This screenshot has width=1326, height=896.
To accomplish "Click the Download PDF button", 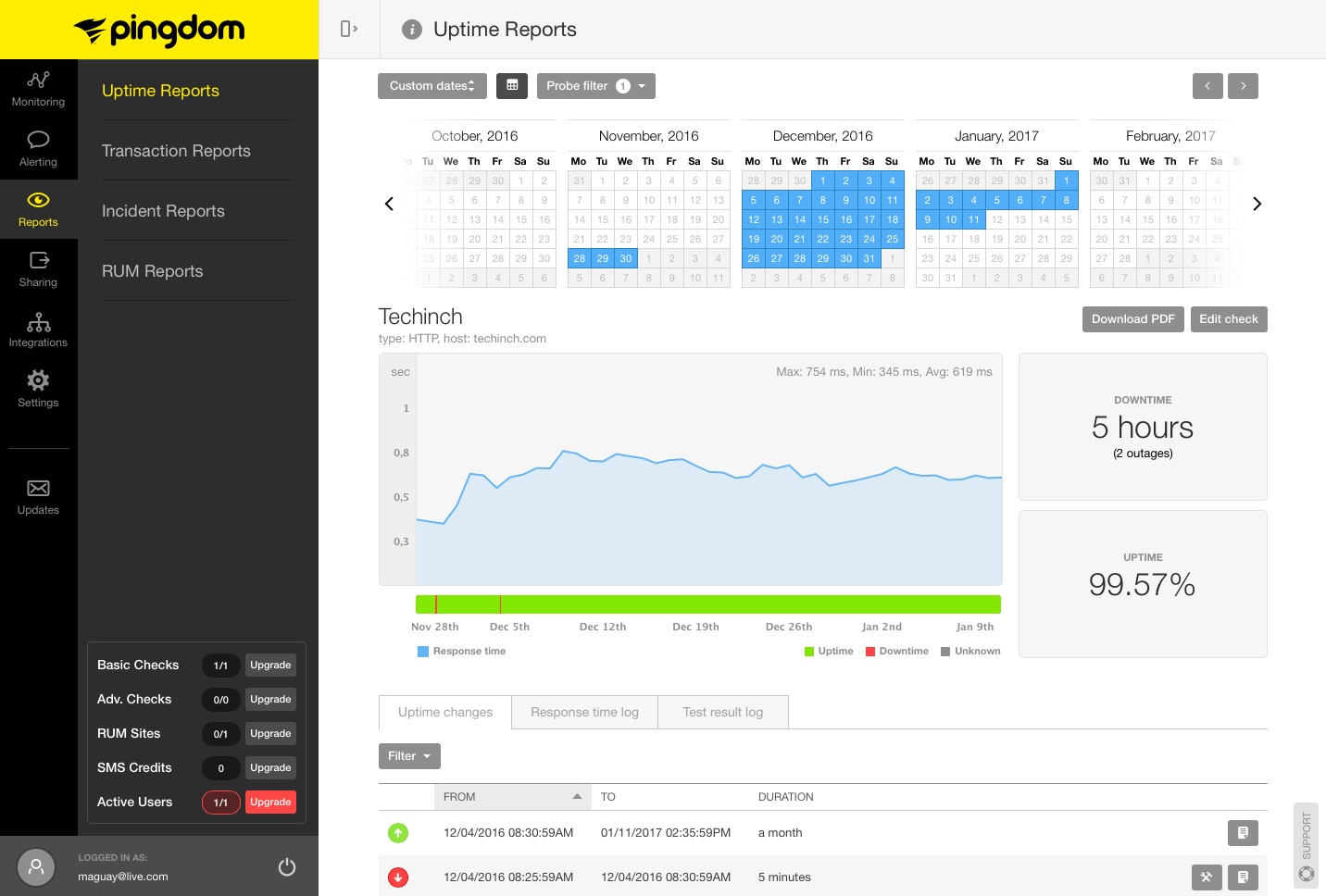I will coord(1133,319).
